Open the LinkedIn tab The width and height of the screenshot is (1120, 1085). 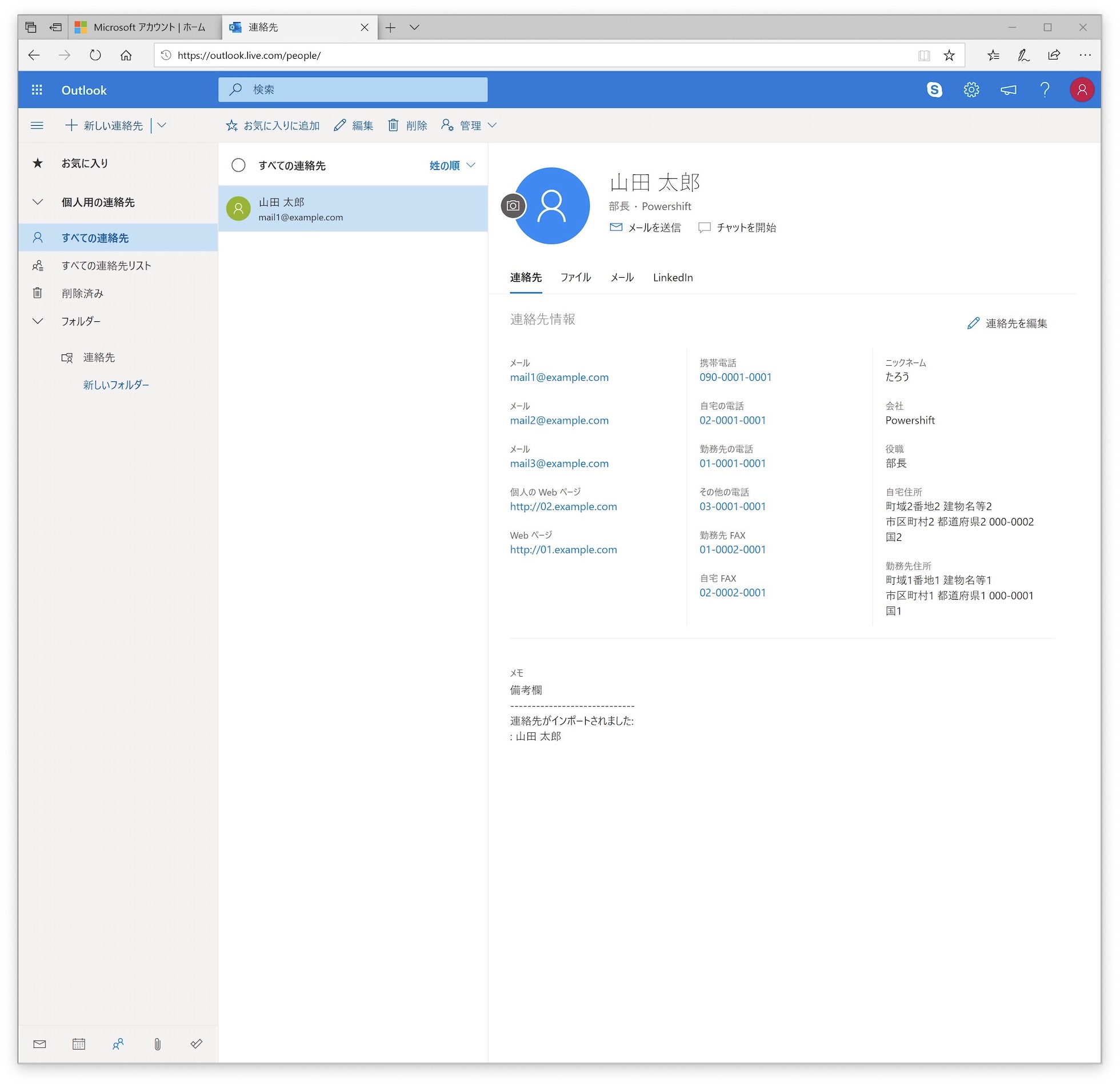673,277
